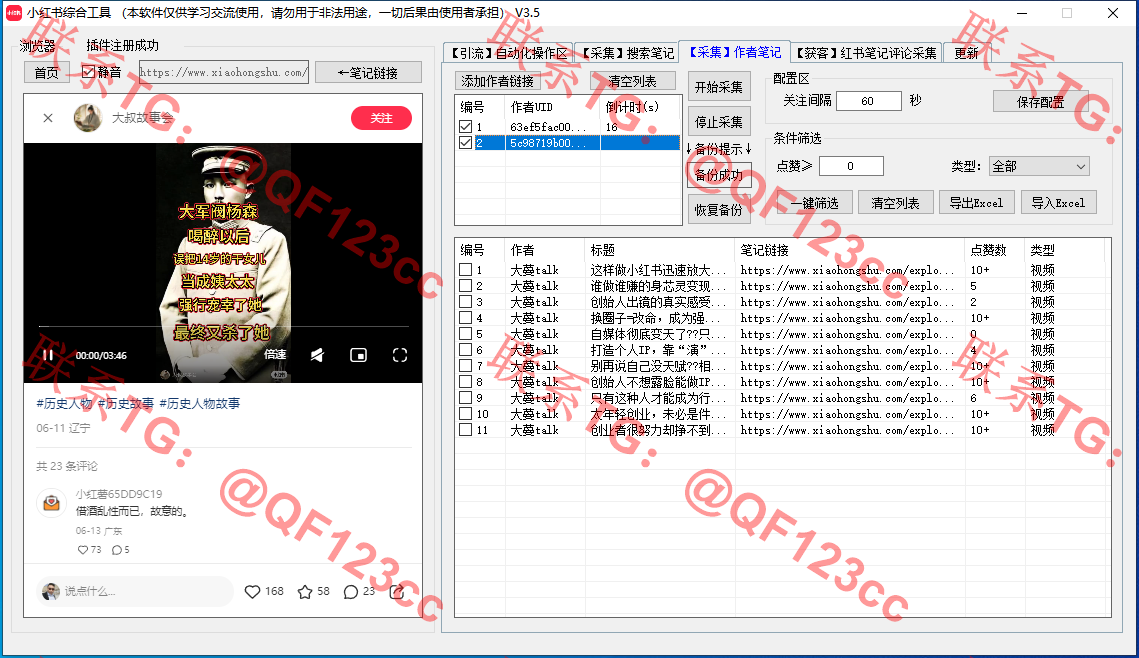Tick the checkbox for note row 8
Image resolution: width=1139 pixels, height=658 pixels.
pyautogui.click(x=466, y=382)
